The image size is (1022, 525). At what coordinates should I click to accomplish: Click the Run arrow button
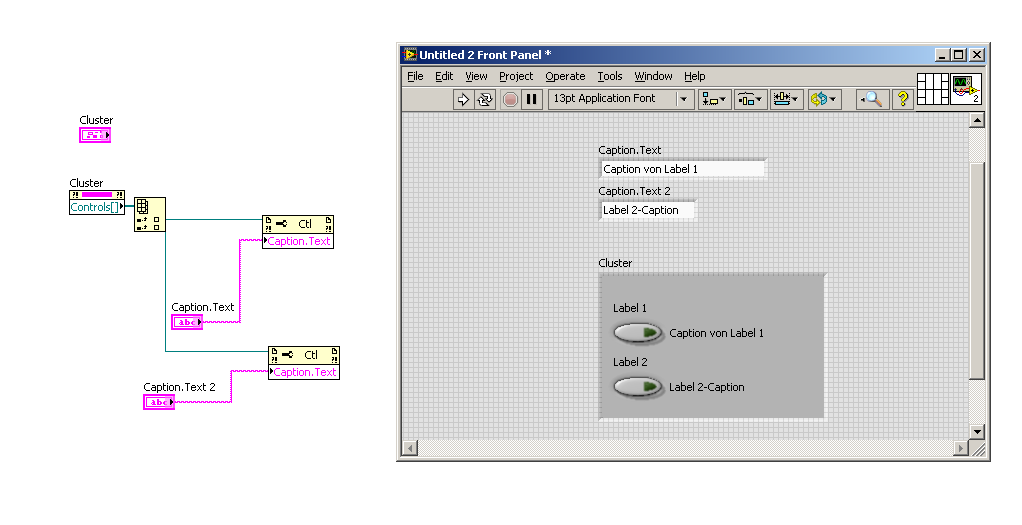(x=463, y=99)
